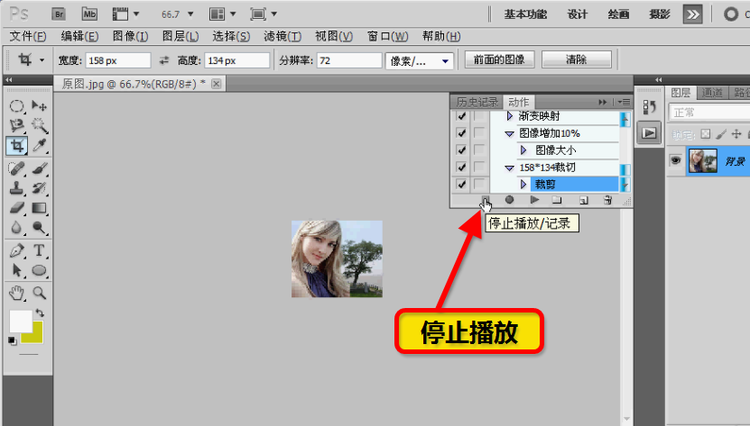
Task: Switch to the 历史记录 tab
Action: tap(477, 102)
